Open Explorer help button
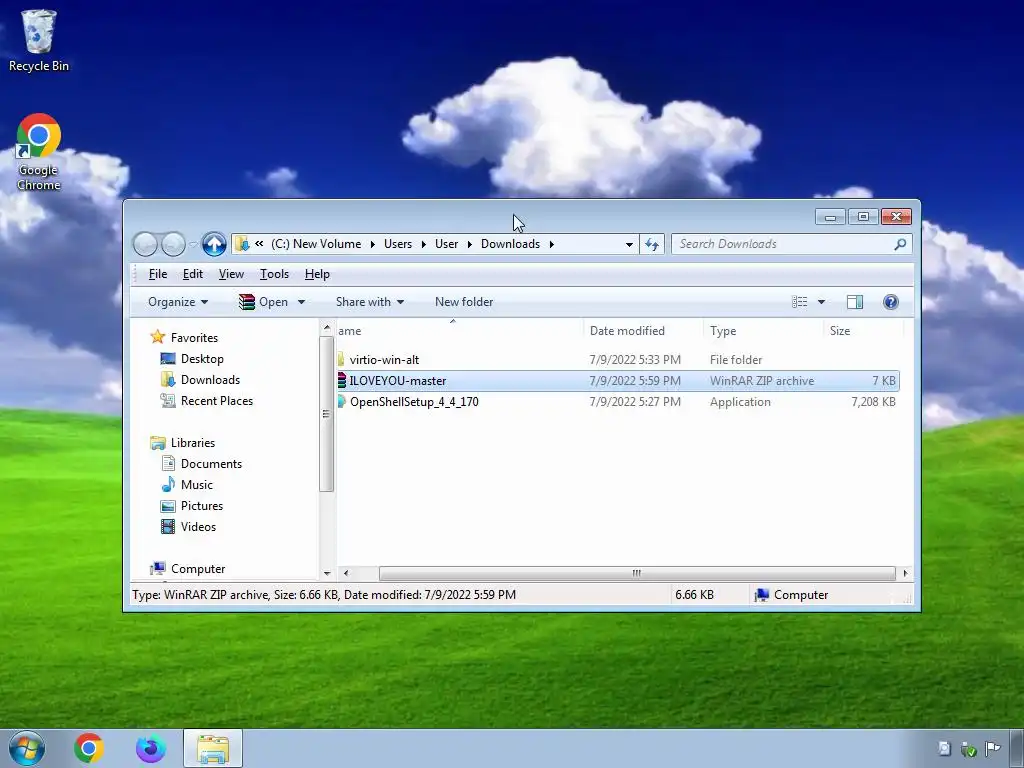This screenshot has height=768, width=1024. point(891,302)
